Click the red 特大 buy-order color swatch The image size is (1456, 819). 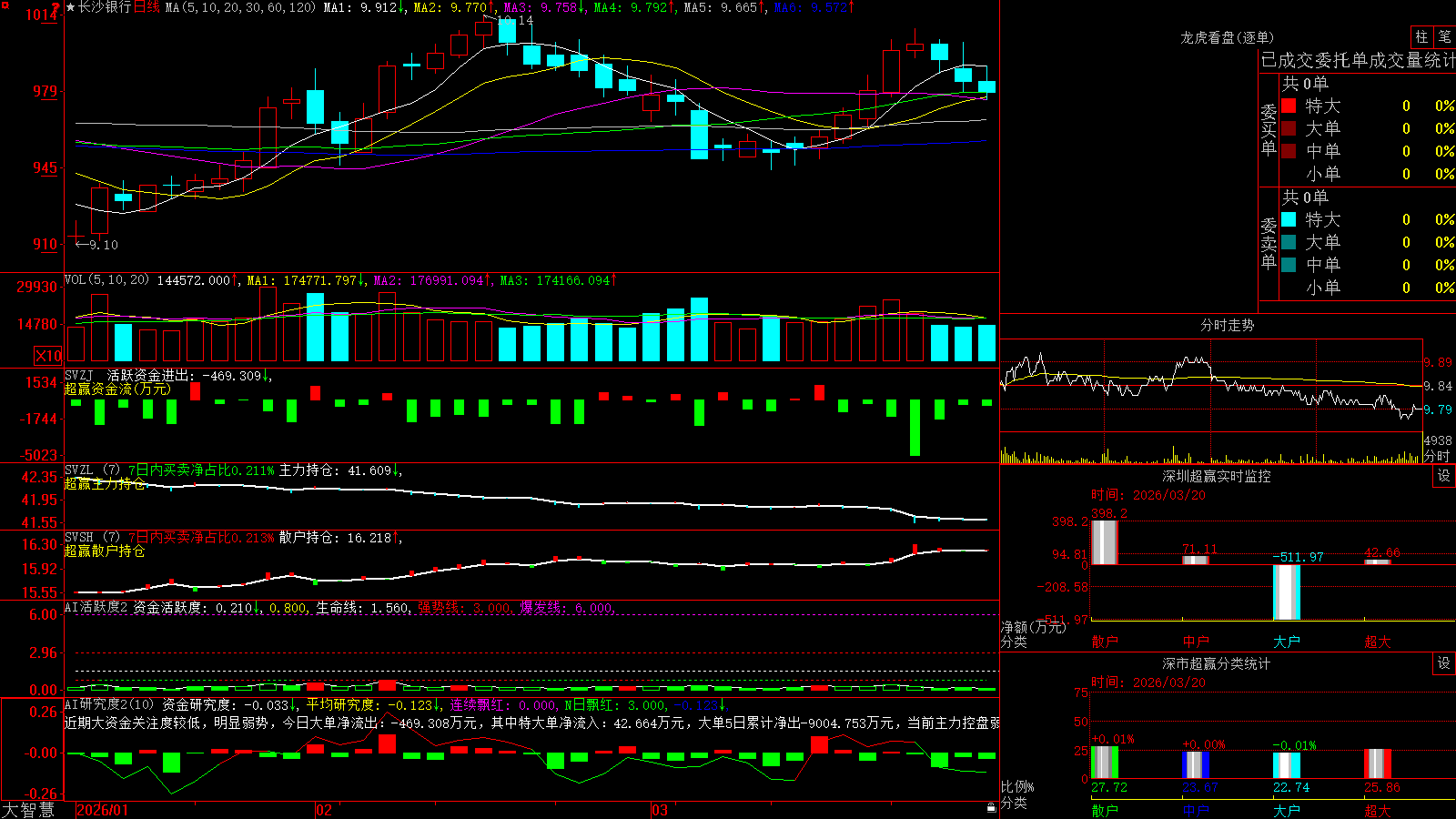point(1289,106)
